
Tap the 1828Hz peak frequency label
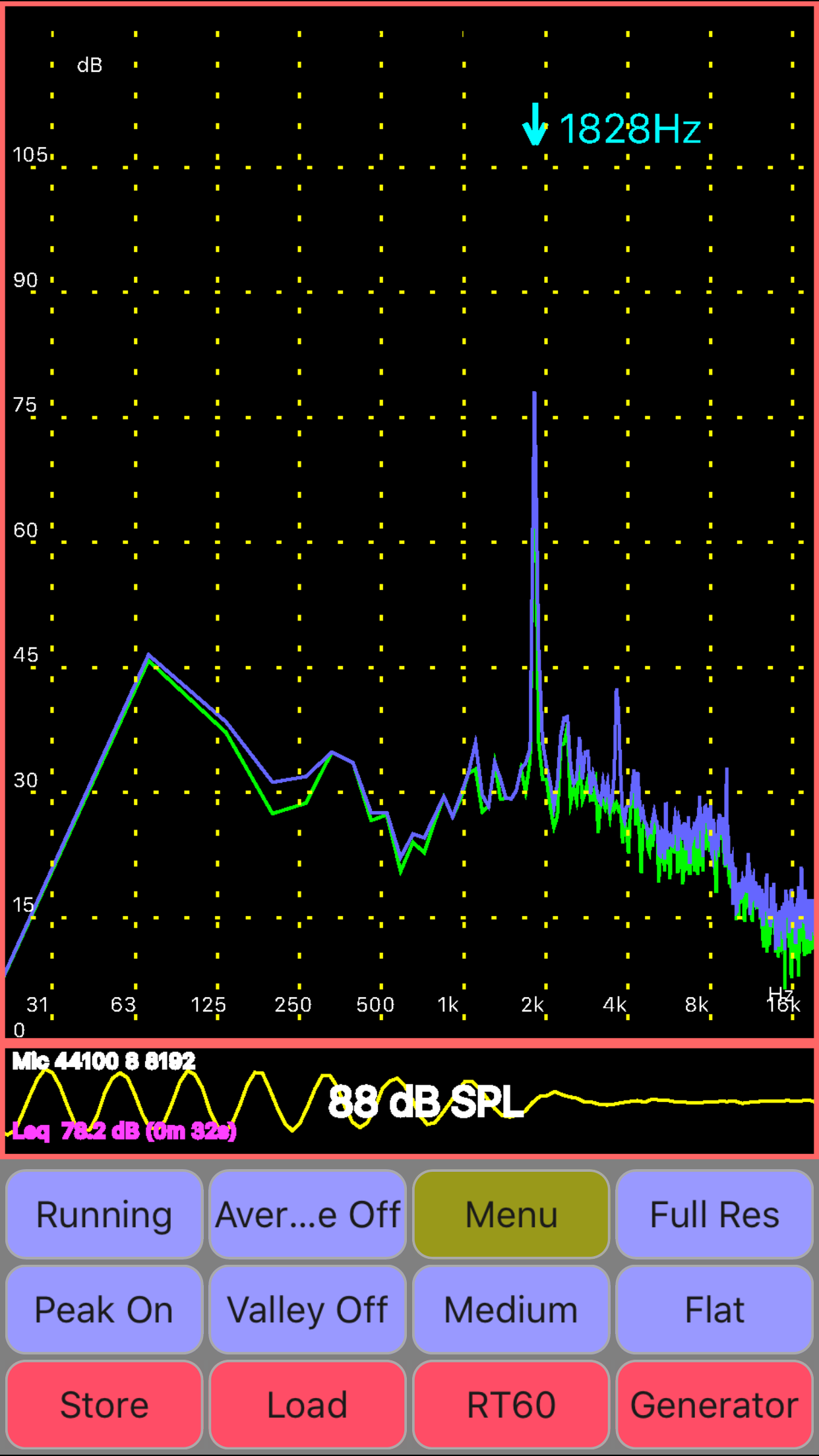coord(630,129)
